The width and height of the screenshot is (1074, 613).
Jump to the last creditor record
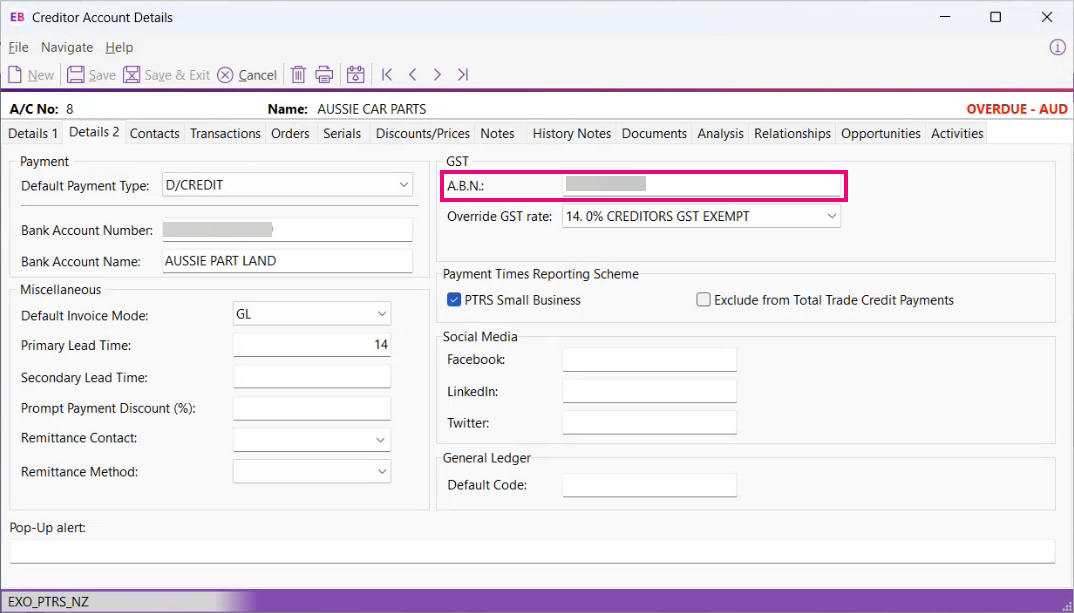pyautogui.click(x=463, y=75)
